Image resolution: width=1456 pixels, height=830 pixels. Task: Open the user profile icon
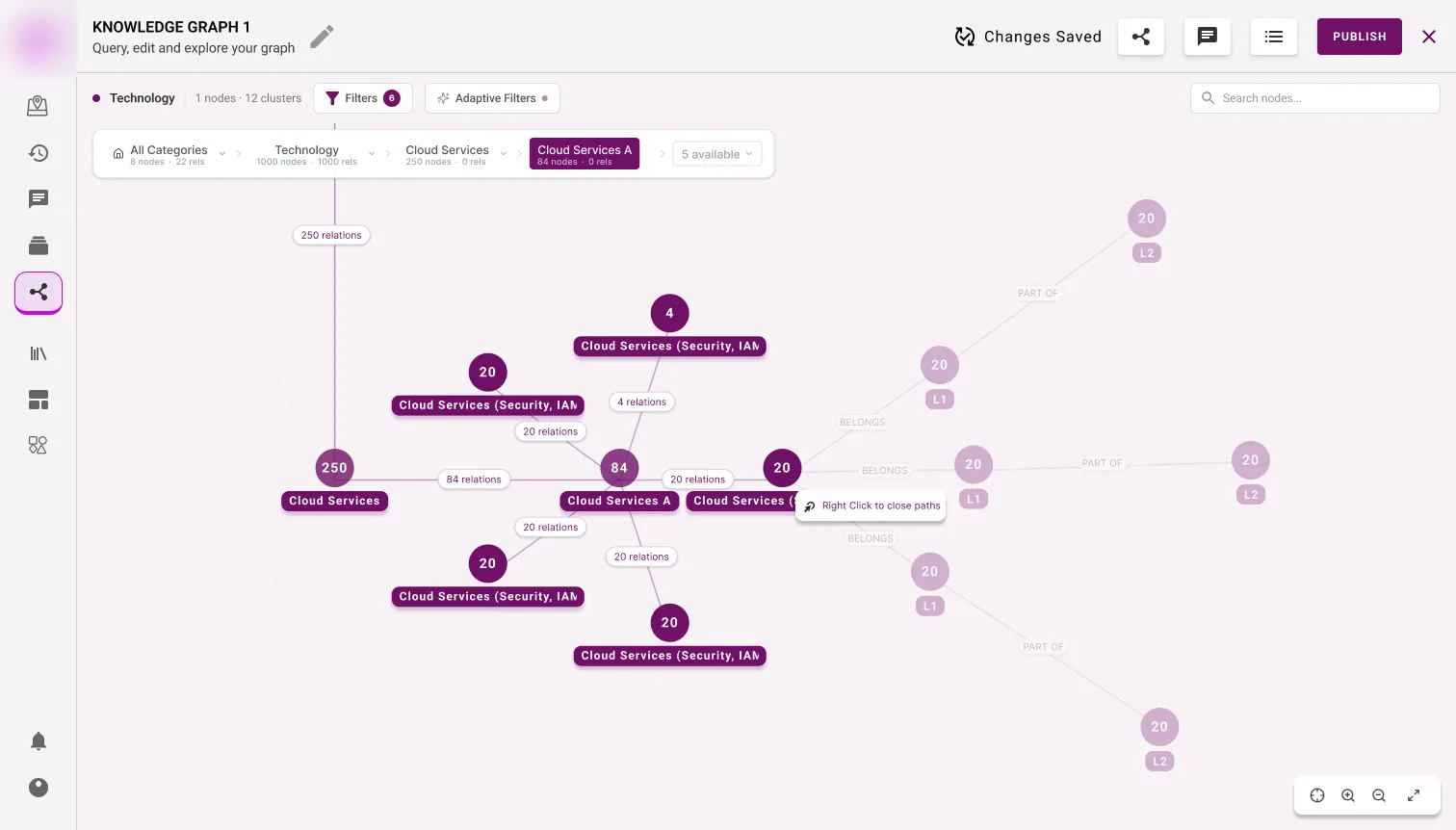(x=38, y=788)
